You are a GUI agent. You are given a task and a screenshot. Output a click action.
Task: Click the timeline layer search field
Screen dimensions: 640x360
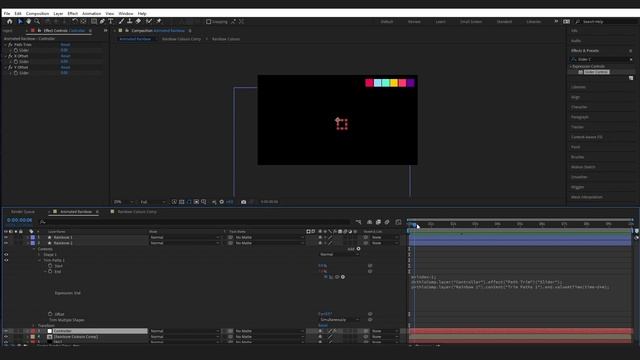[x=196, y=222]
